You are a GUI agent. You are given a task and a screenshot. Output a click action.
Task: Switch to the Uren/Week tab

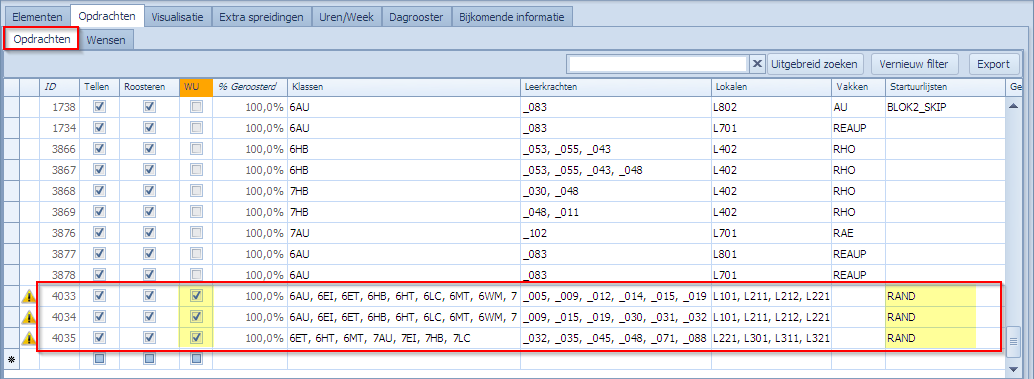(346, 17)
